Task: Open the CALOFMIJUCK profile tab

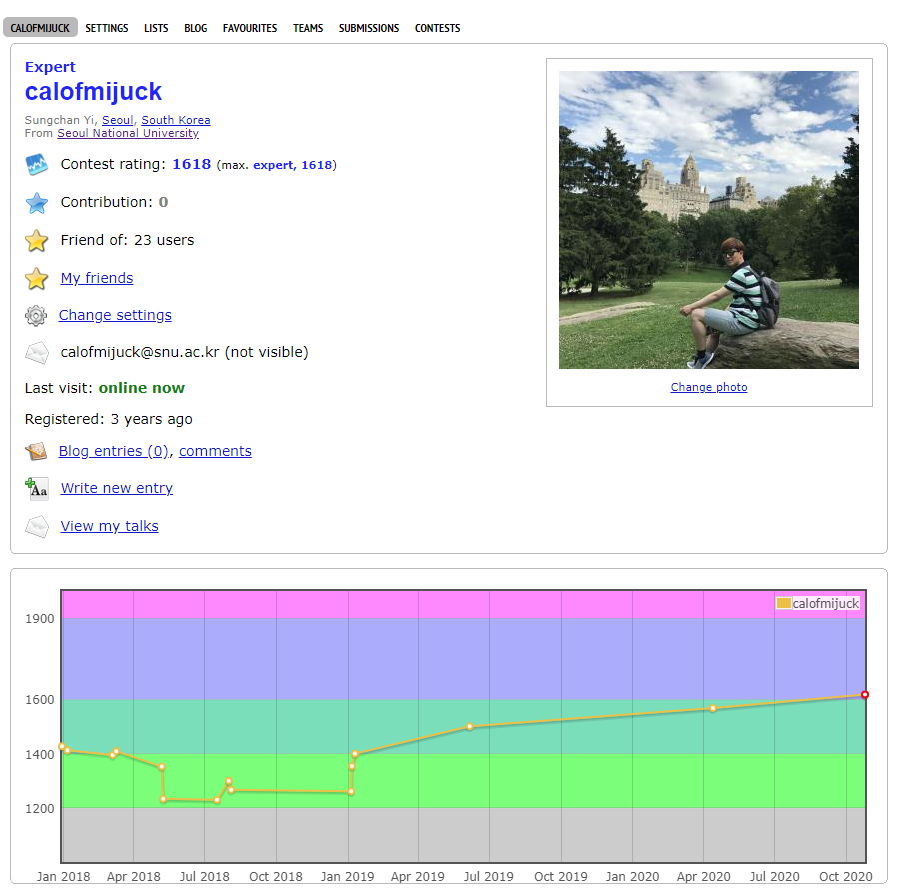Action: pos(40,27)
